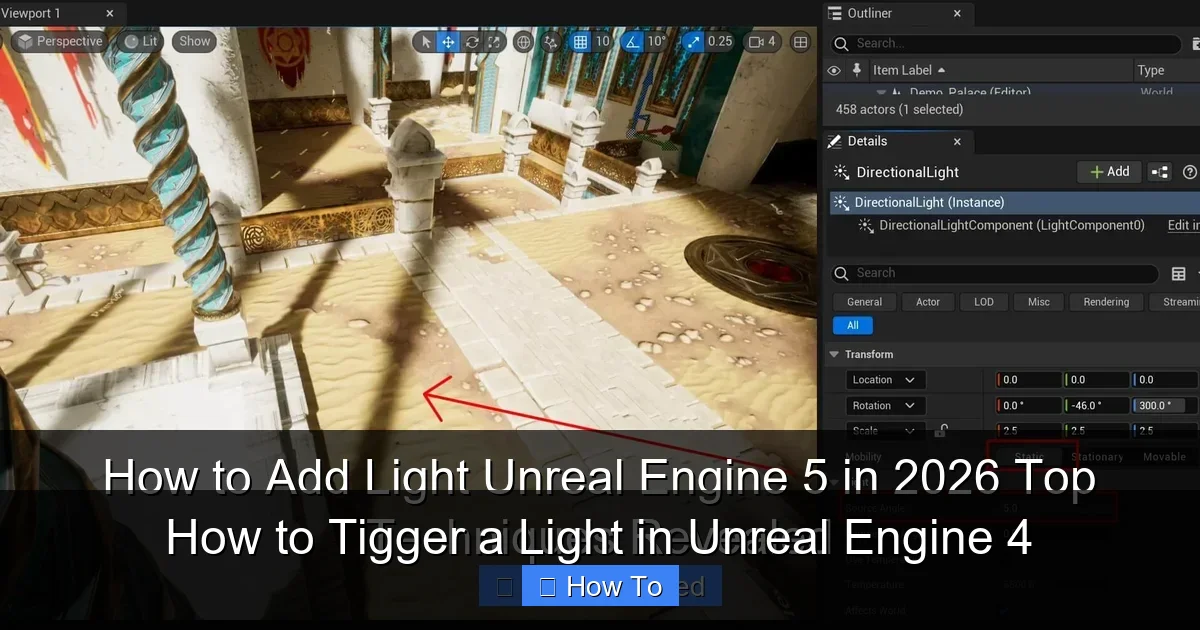Click the Show button in viewport
Viewport: 1200px width, 630px height.
[193, 41]
